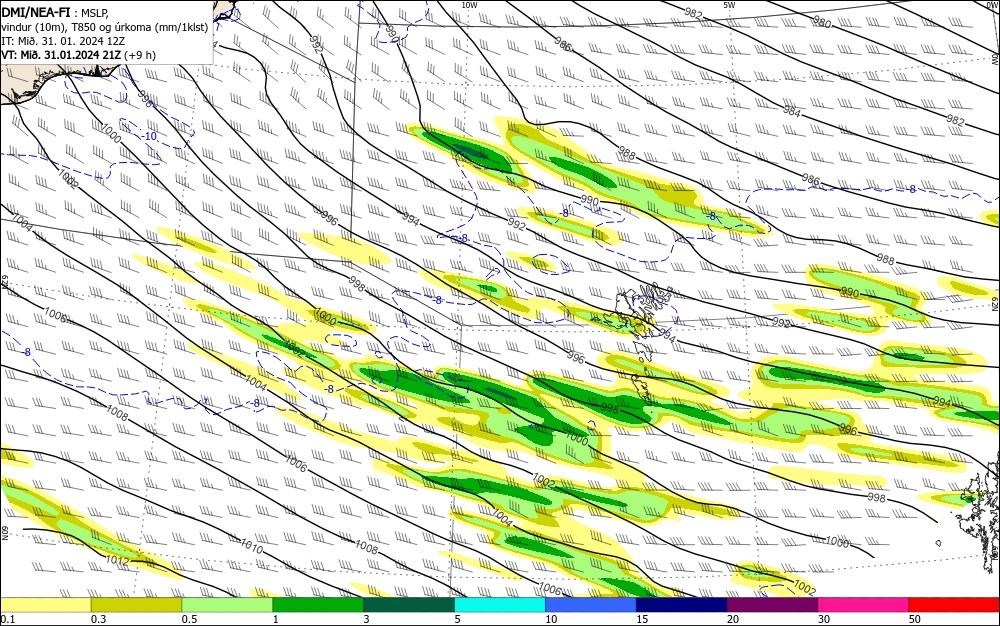Screen dimensions: 1000x626
Task: Click the -10 temperature contour label
Action: point(149,136)
